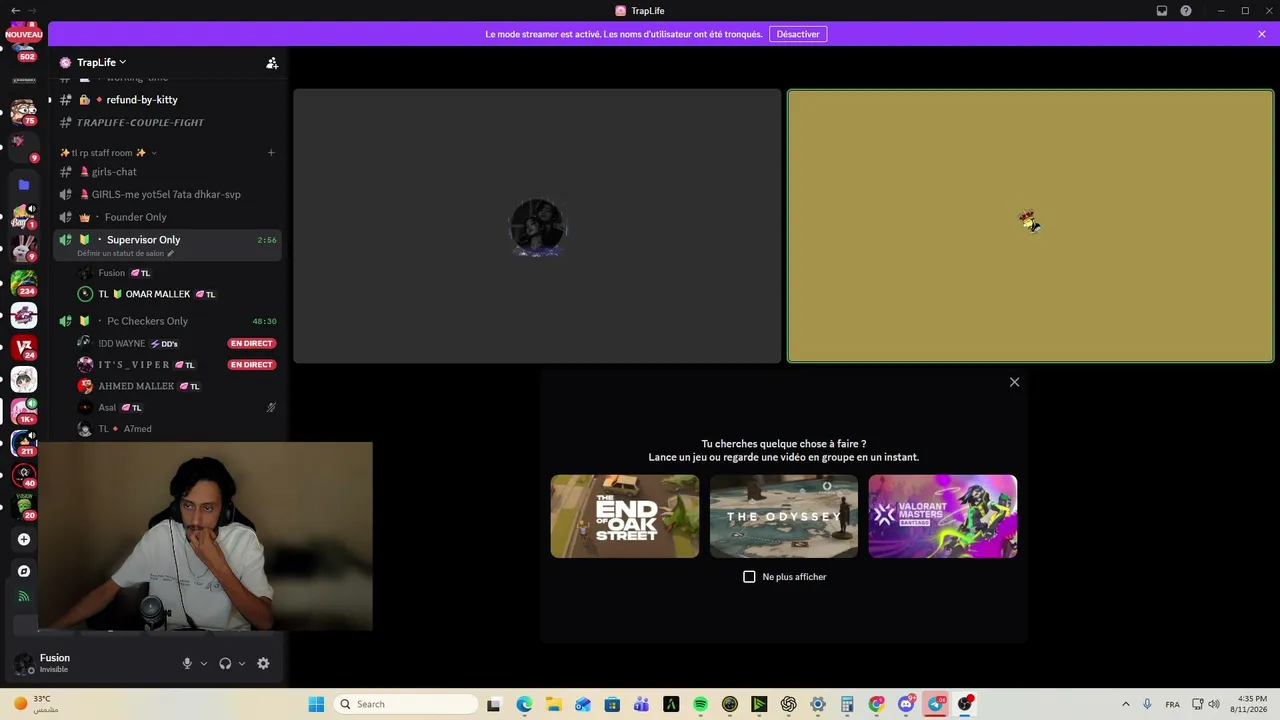Image resolution: width=1280 pixels, height=720 pixels.
Task: Add a channel to tl rp staff room
Action: click(x=271, y=153)
